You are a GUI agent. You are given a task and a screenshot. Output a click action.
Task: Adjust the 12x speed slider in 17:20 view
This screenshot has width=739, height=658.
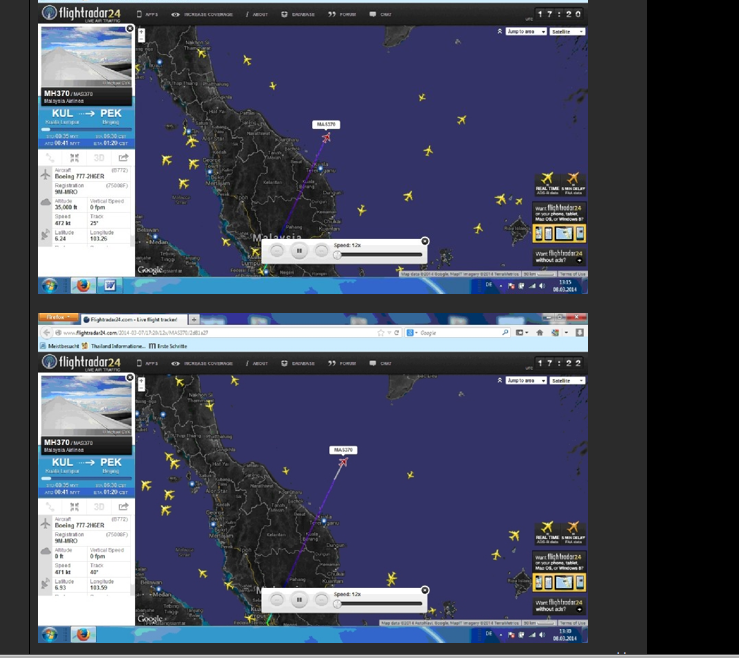(337, 255)
